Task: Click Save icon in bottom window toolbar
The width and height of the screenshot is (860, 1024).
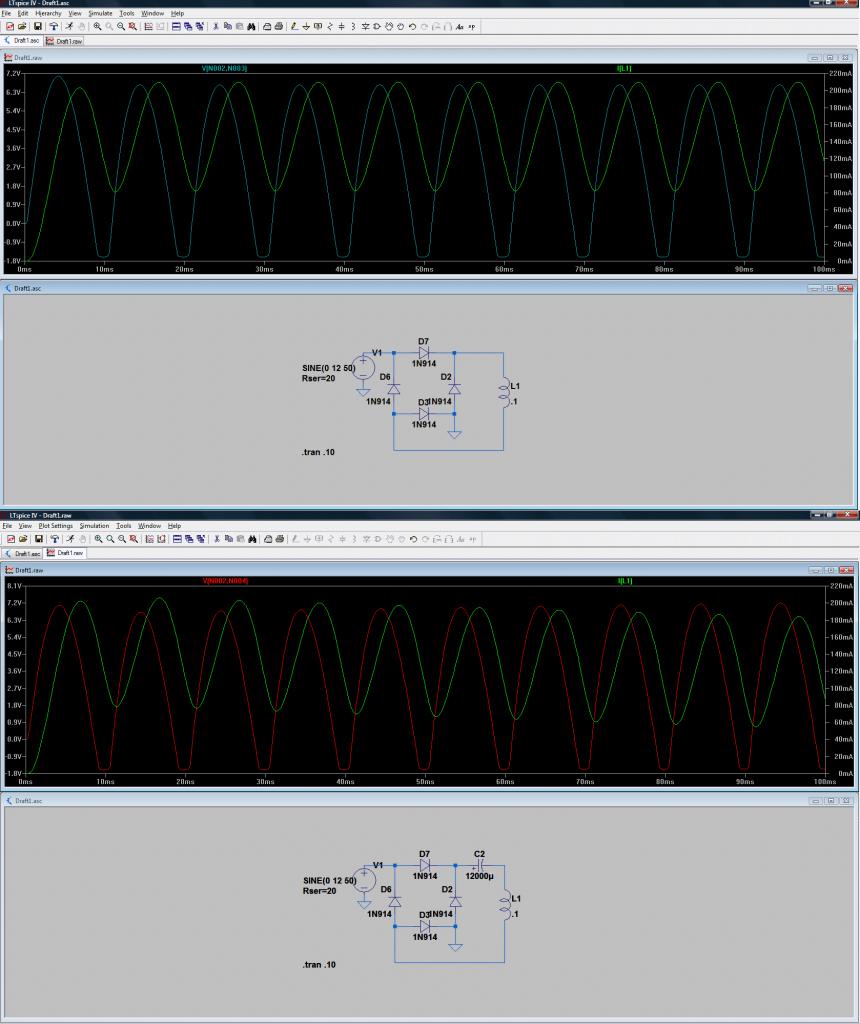Action: [x=39, y=539]
